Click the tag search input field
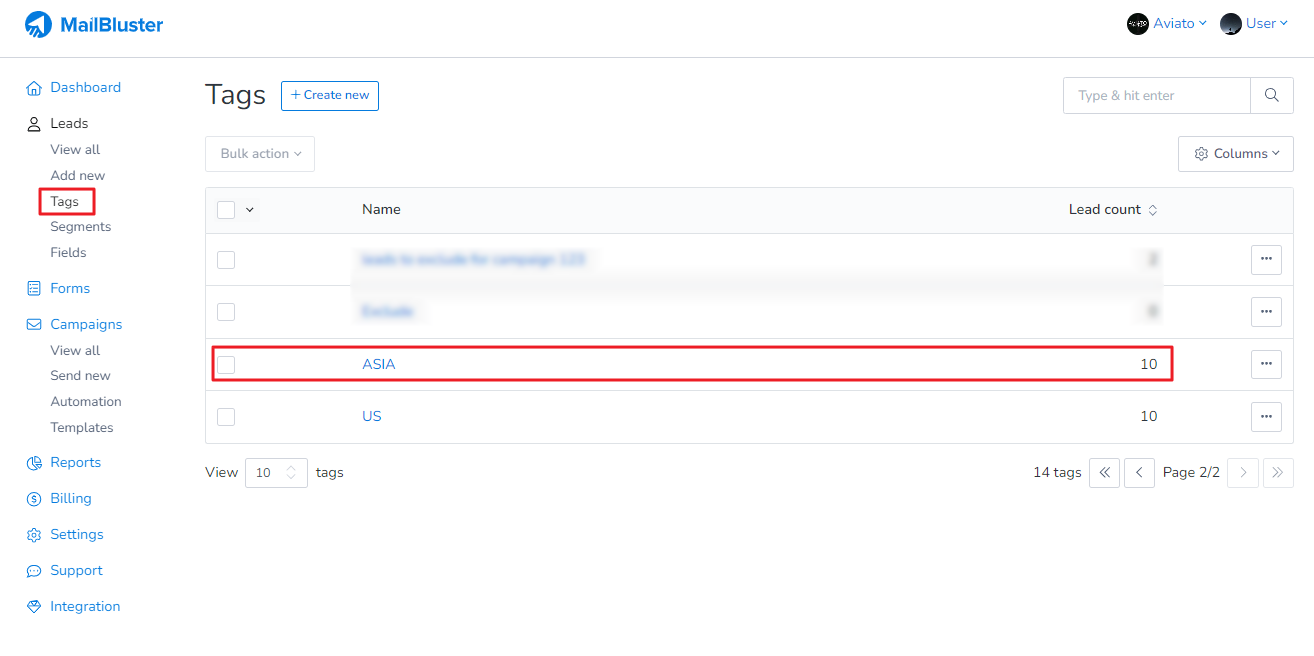The height and width of the screenshot is (656, 1314). (x=1156, y=96)
